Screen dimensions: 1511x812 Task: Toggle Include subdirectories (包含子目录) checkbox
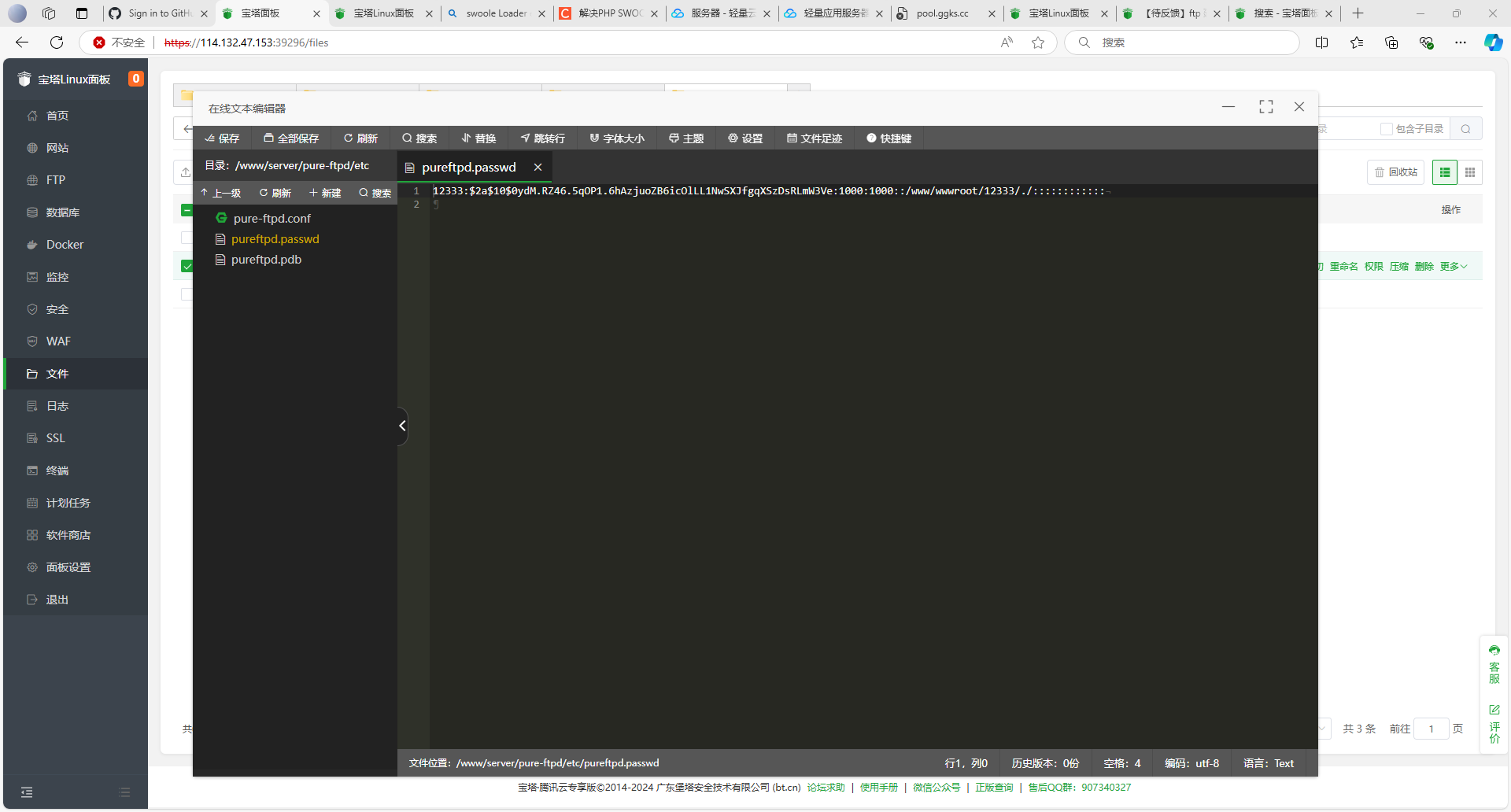click(1387, 129)
